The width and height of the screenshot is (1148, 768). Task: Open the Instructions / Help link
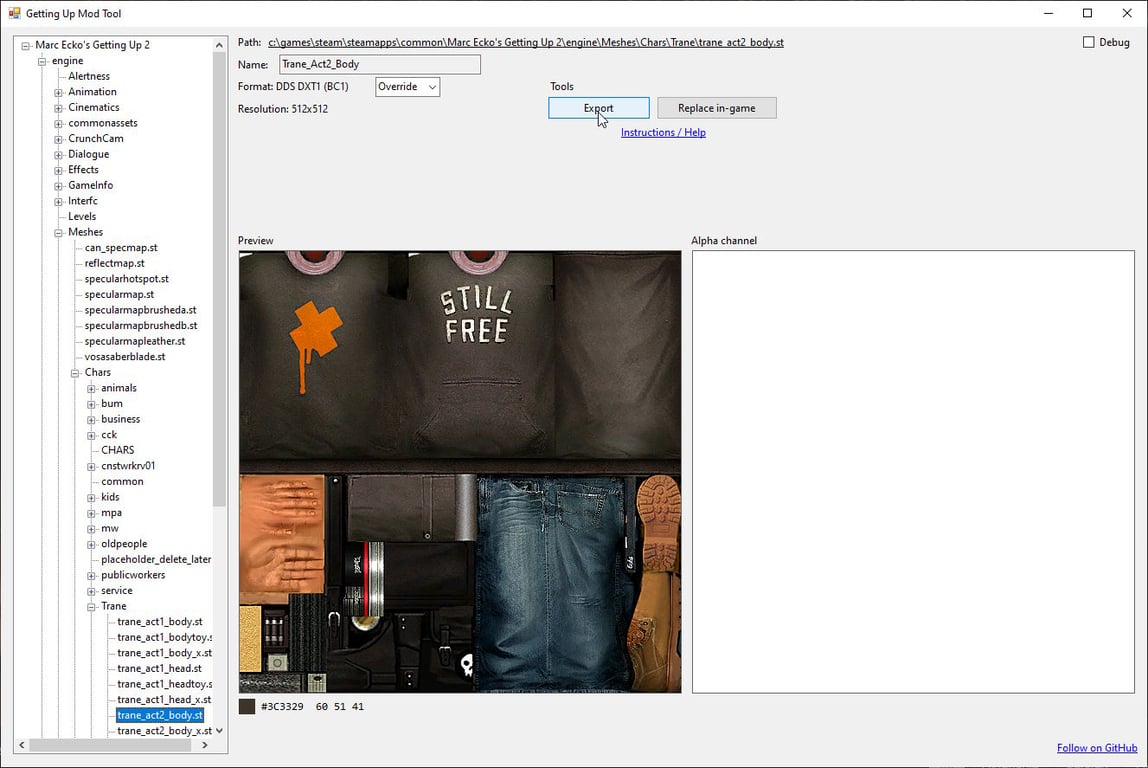pos(663,133)
